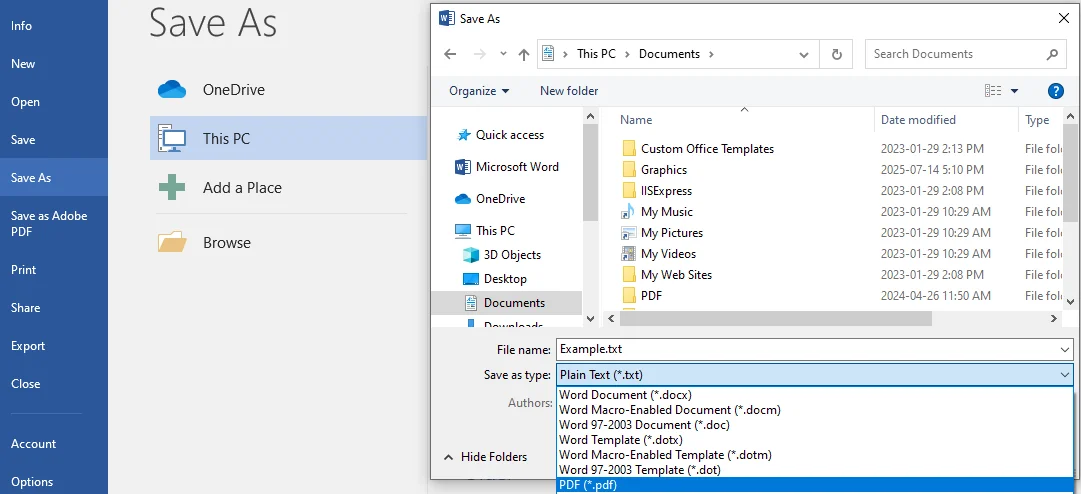Click the chevron after Documents in path
Viewport: 1081px width, 494px height.
[x=711, y=54]
